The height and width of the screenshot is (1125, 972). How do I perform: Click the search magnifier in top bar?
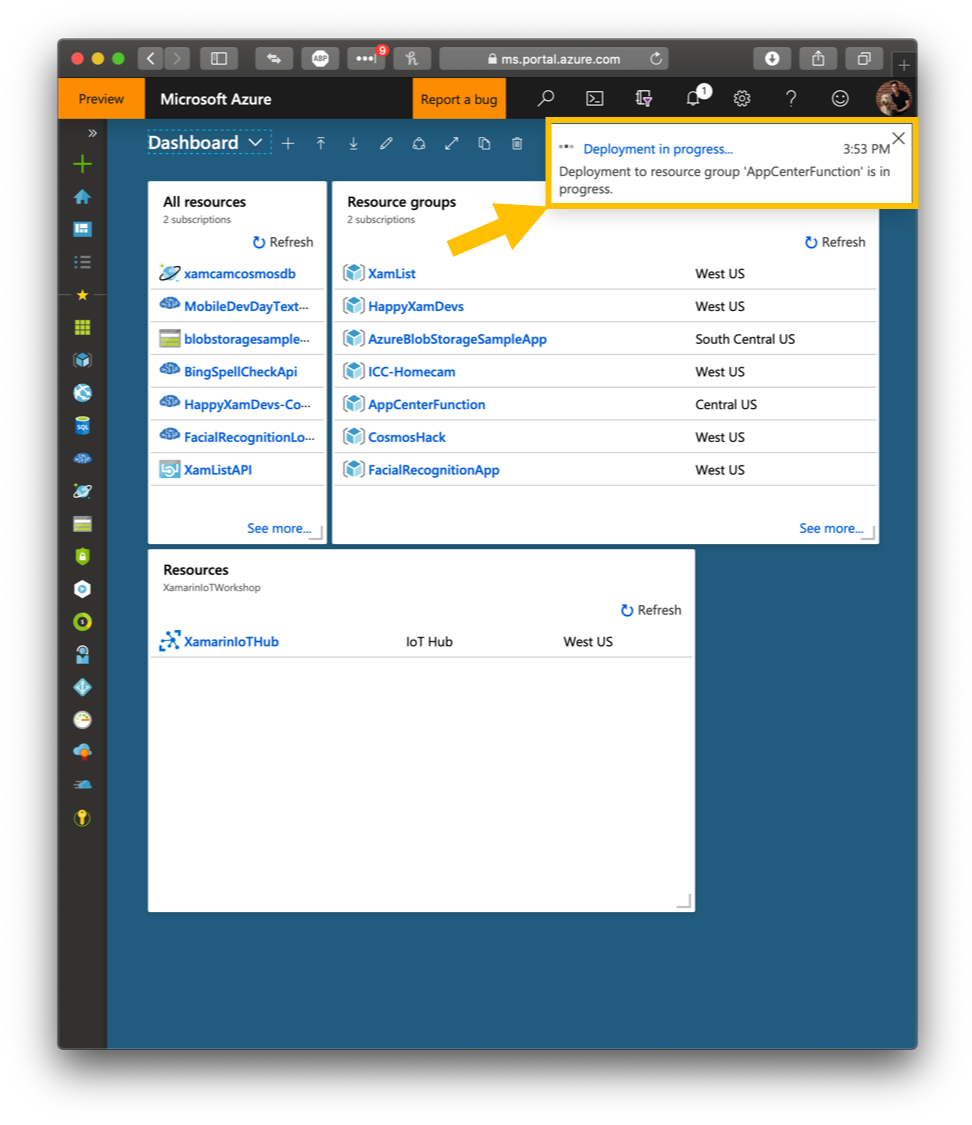(546, 98)
